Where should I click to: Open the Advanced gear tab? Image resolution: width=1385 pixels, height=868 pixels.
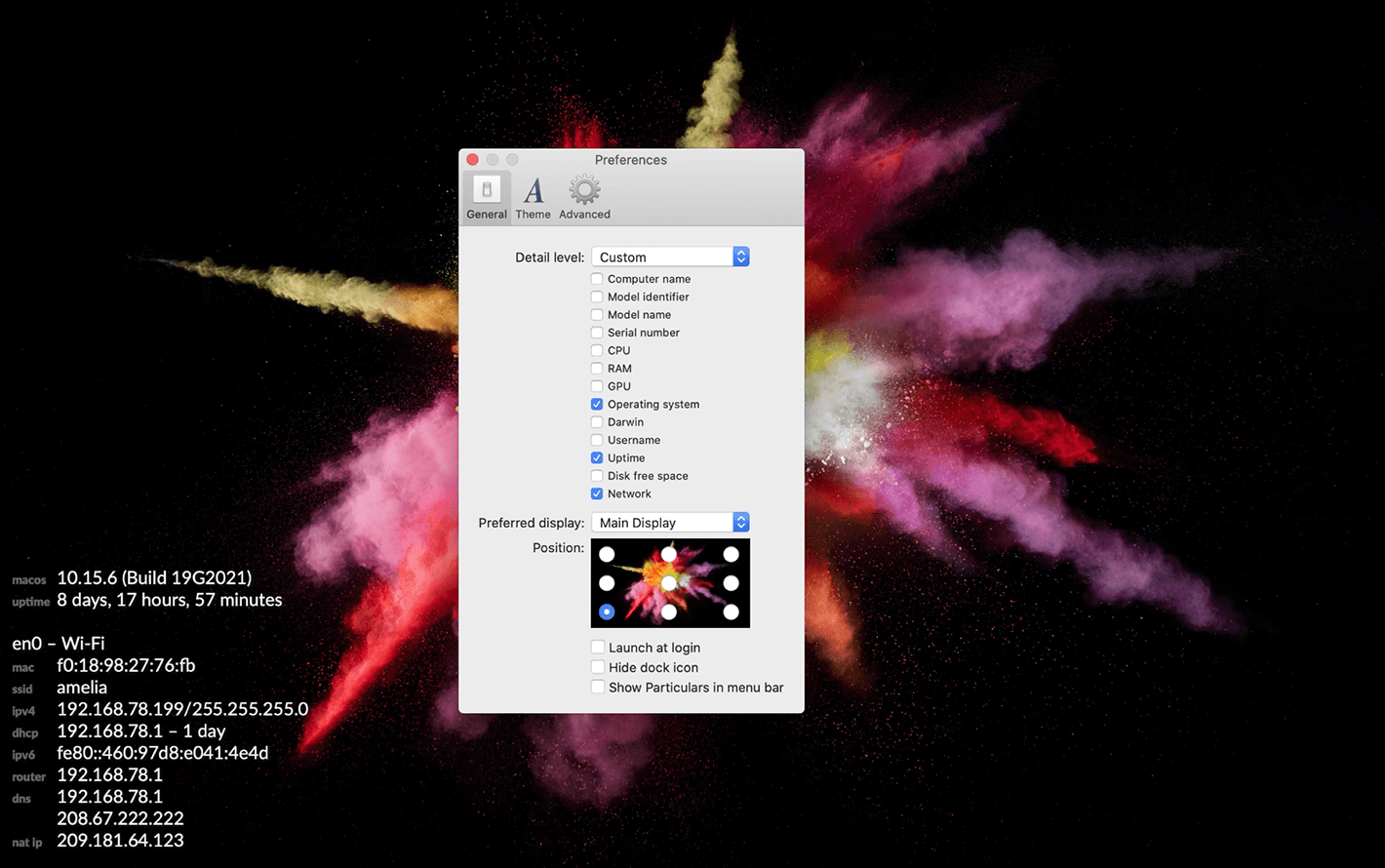point(584,197)
